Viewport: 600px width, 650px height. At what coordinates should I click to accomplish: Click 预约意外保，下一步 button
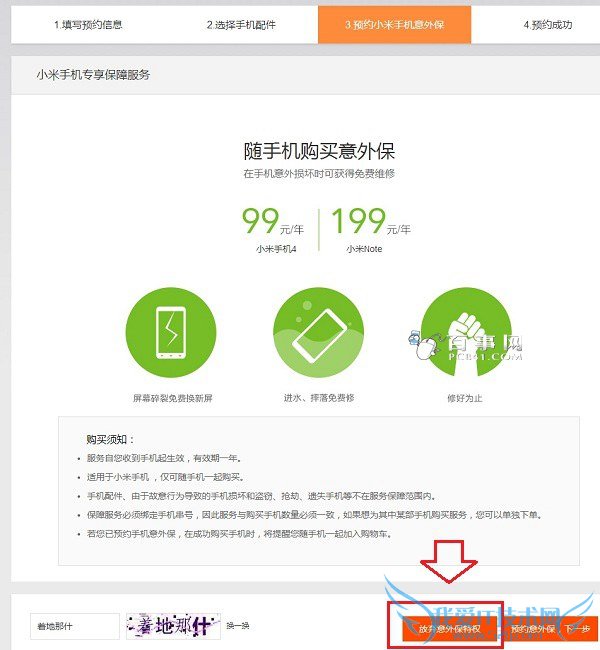pyautogui.click(x=551, y=629)
